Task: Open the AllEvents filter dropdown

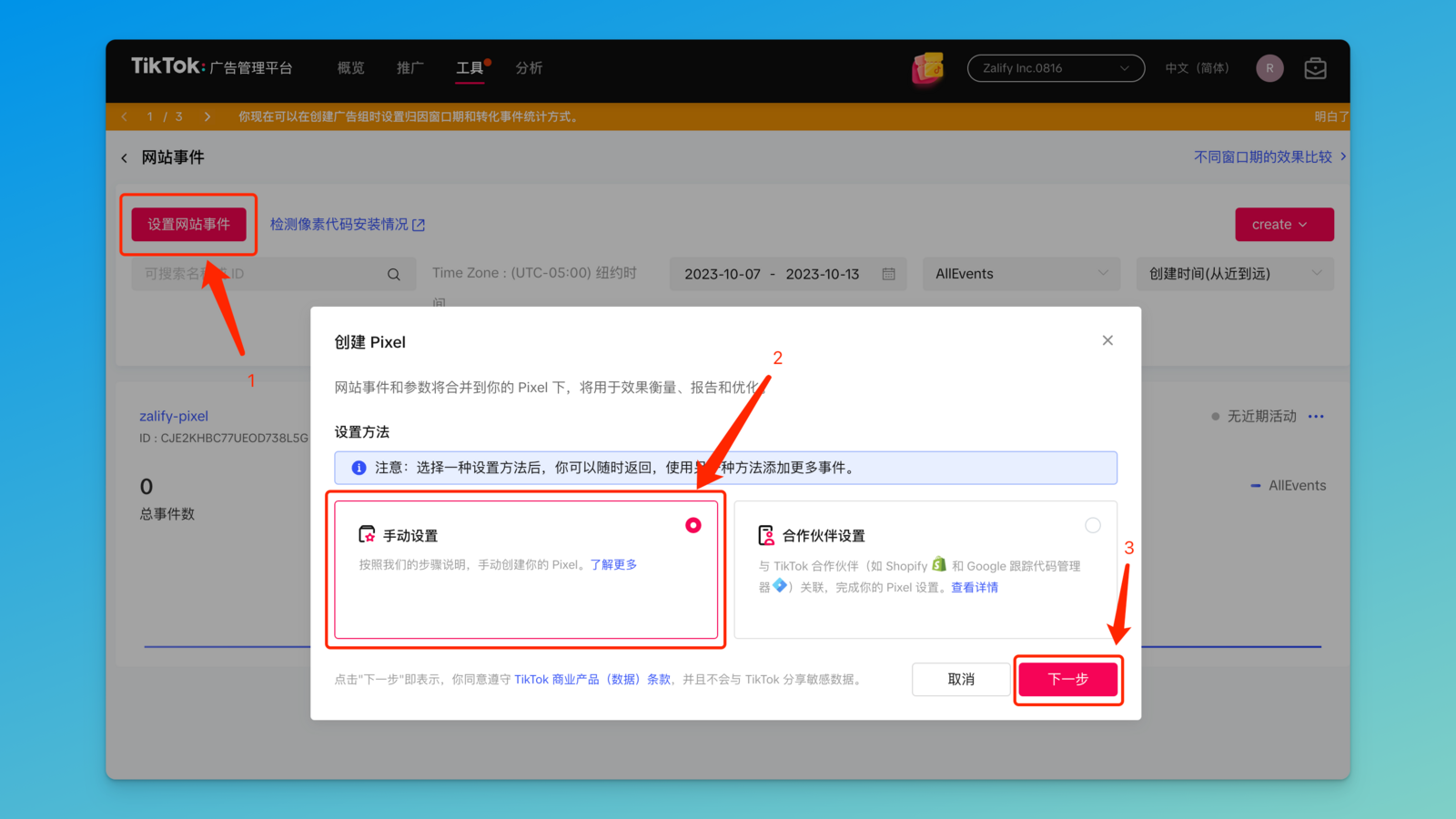Action: (x=1021, y=274)
